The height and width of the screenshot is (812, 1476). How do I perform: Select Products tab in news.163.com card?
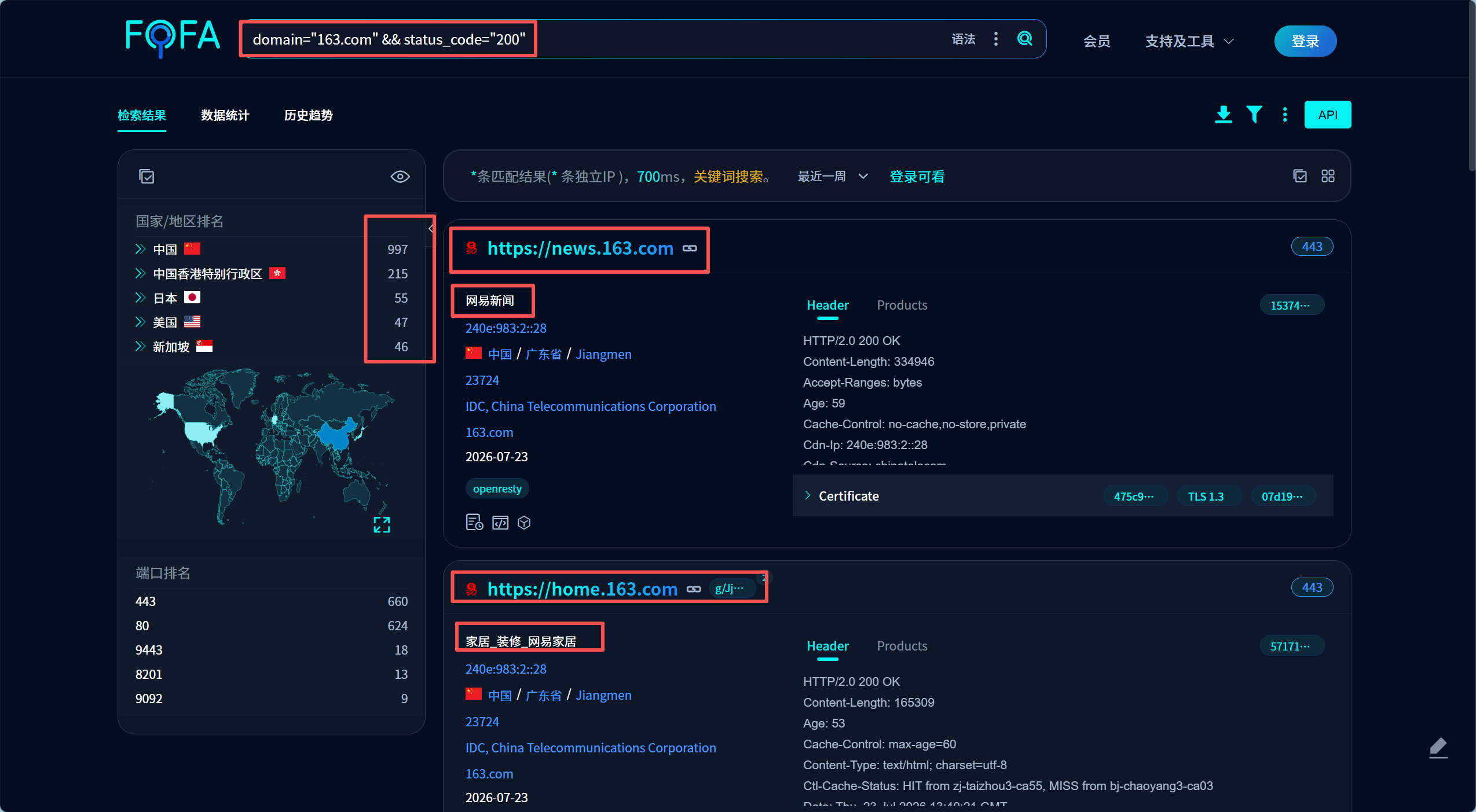click(x=902, y=305)
